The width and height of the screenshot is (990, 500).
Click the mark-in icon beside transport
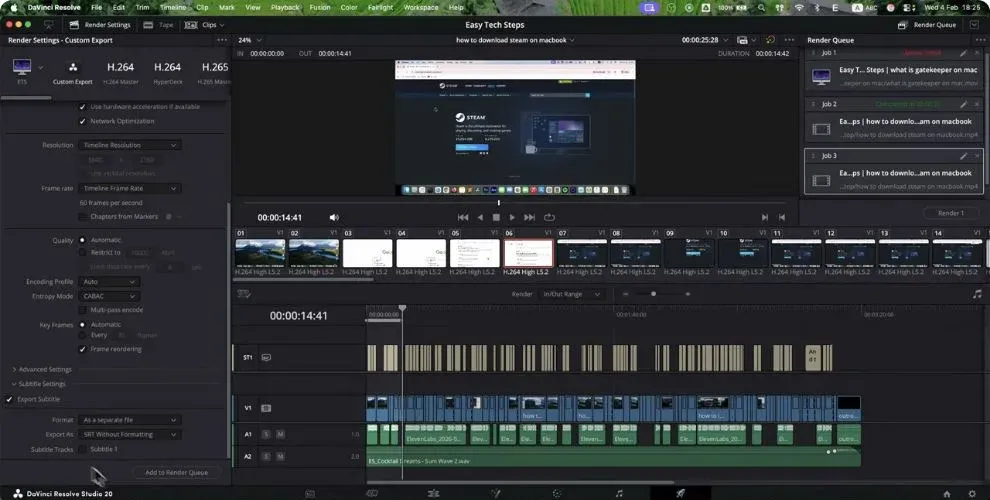click(x=765, y=217)
